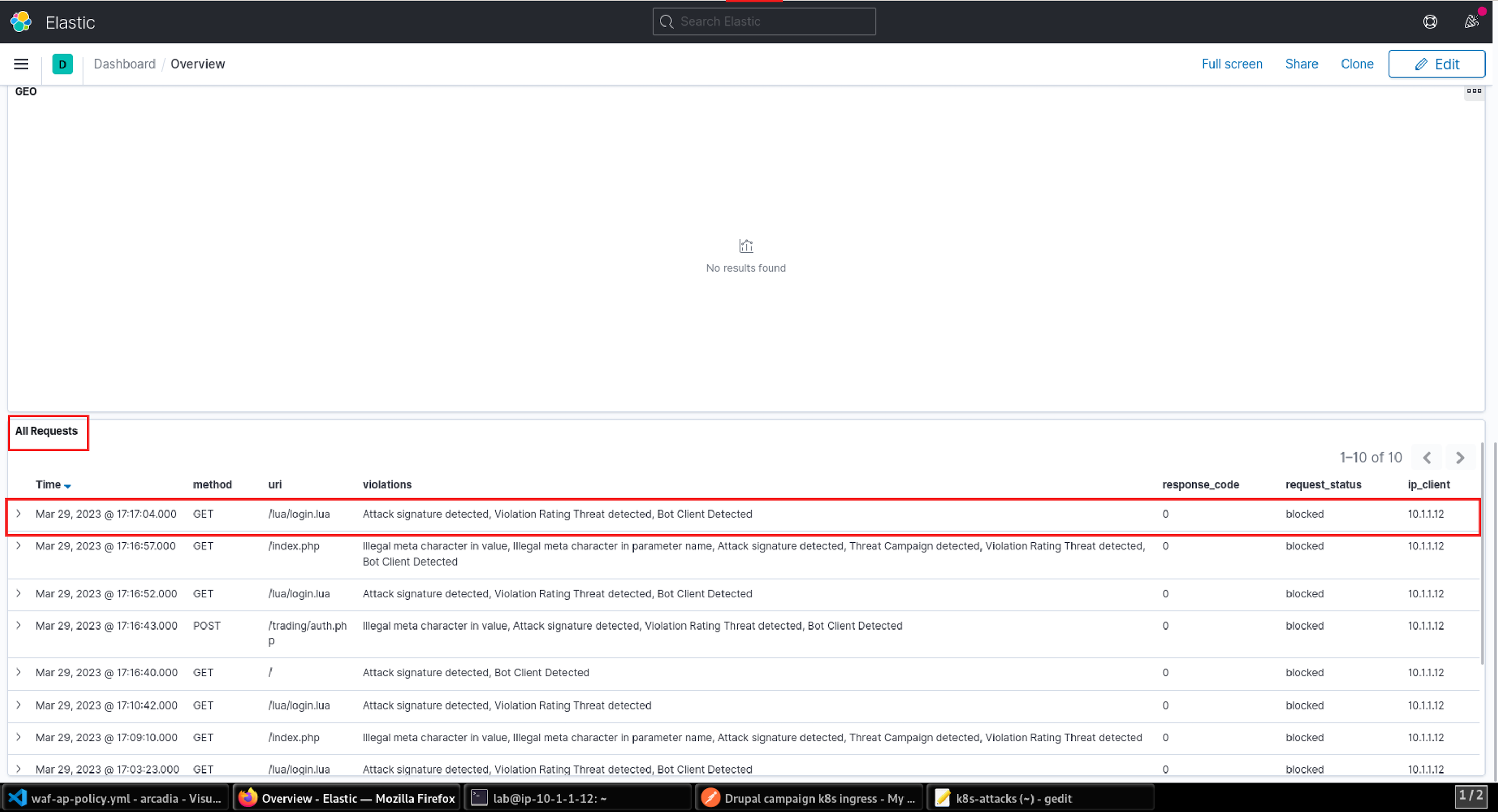Expand the 17:16:52.000 request row
The image size is (1498, 812).
pos(19,594)
